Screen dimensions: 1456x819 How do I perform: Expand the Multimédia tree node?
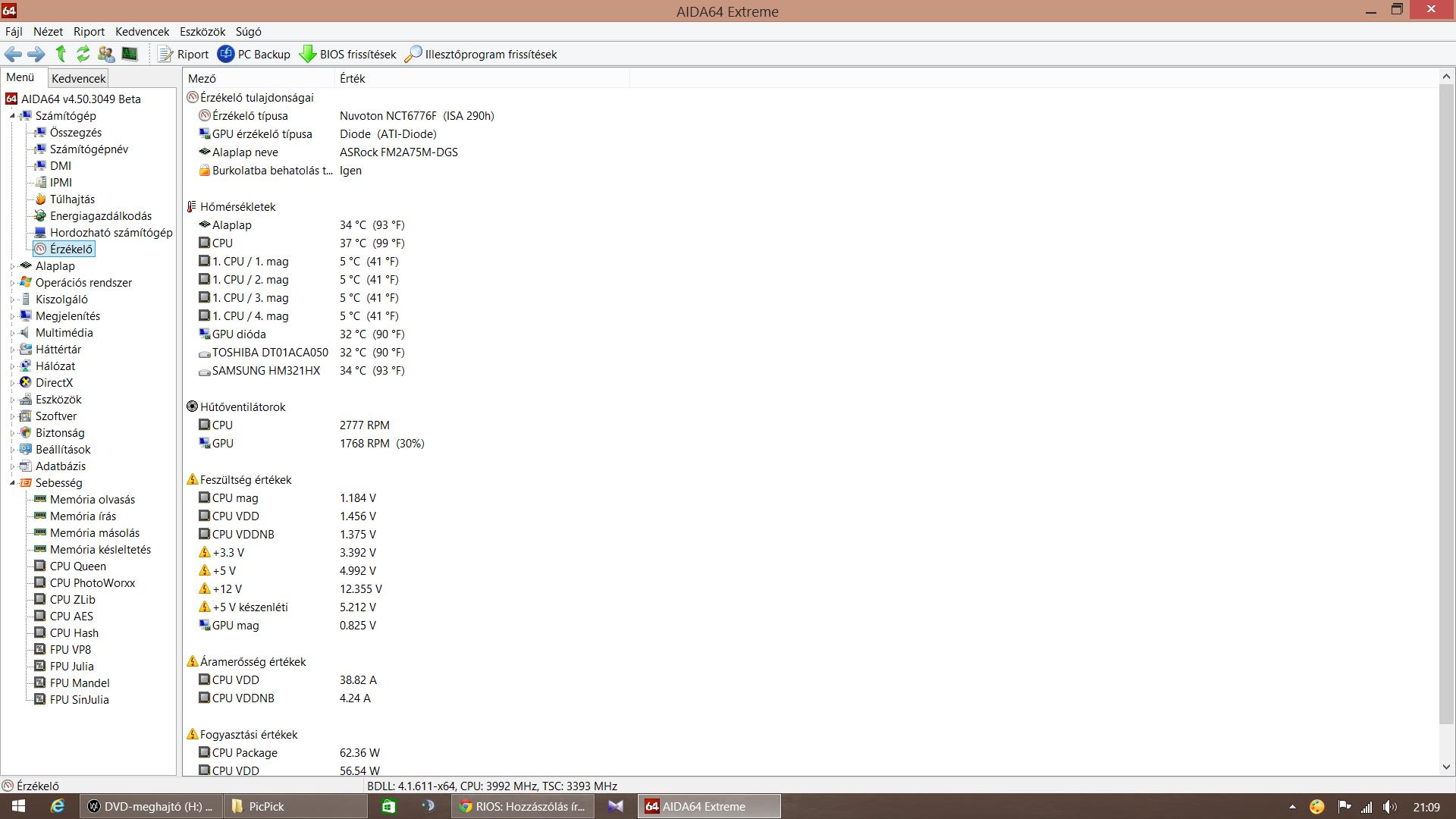(12, 333)
